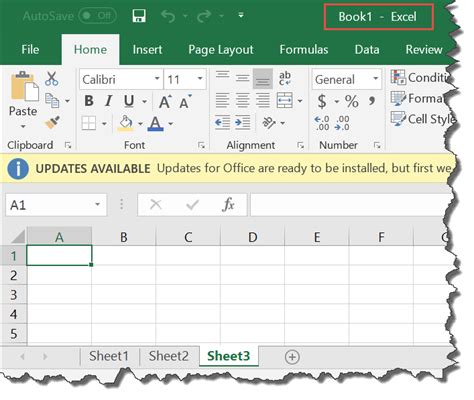Screen dimensions: 474x400
Task: Copy selection with the Copy icon
Action: coord(52,100)
